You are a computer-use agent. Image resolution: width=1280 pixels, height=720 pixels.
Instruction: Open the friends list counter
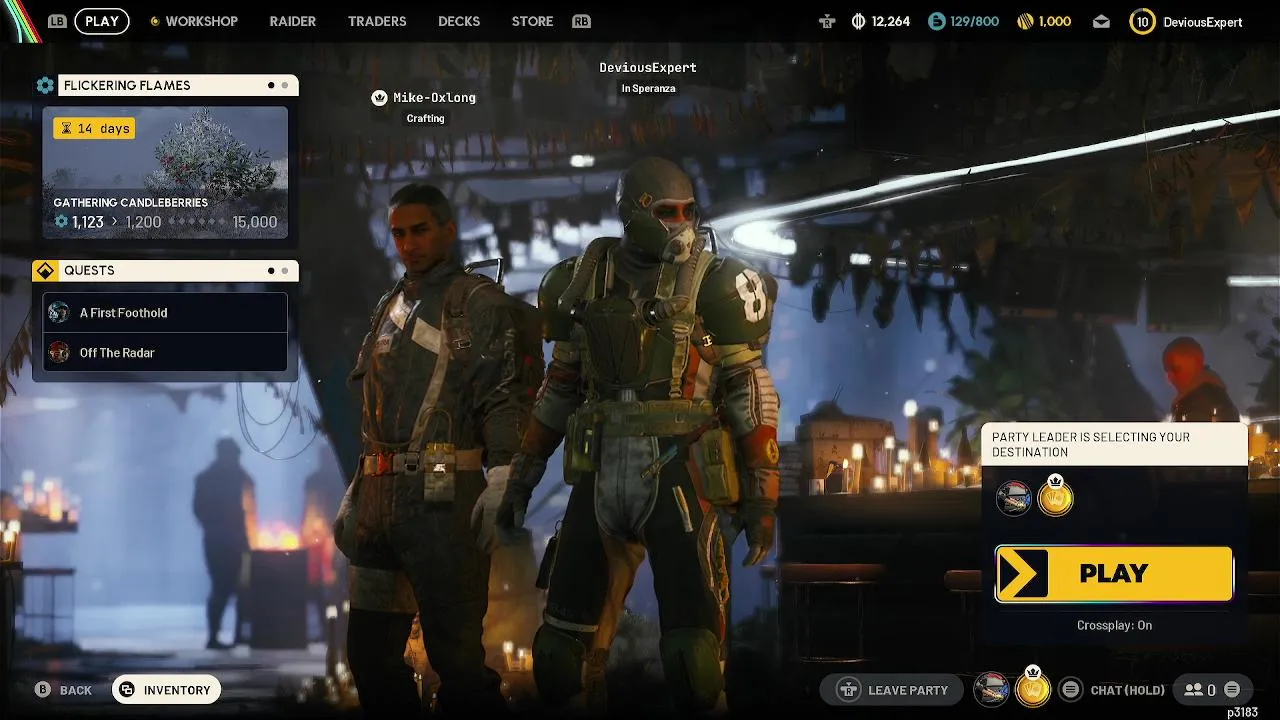[1200, 690]
